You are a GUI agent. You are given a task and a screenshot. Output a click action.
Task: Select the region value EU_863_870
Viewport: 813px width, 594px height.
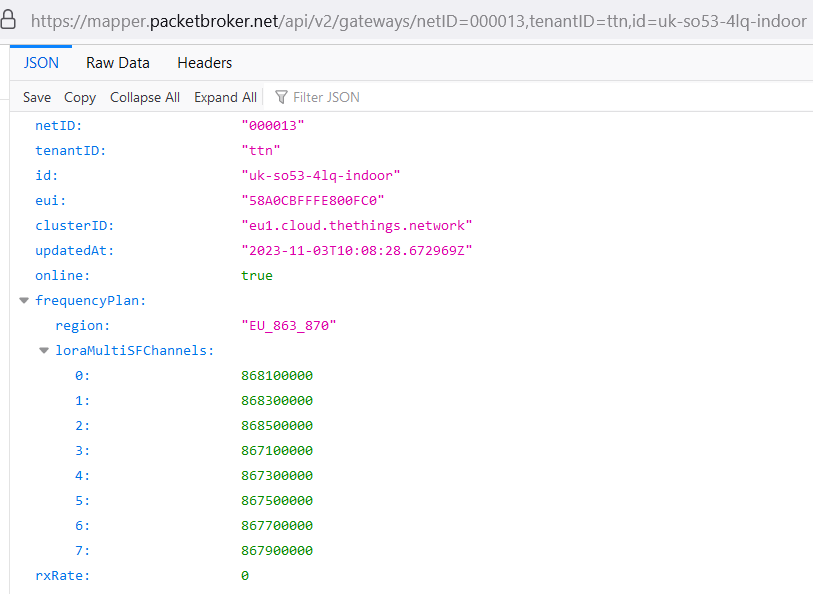pos(289,325)
